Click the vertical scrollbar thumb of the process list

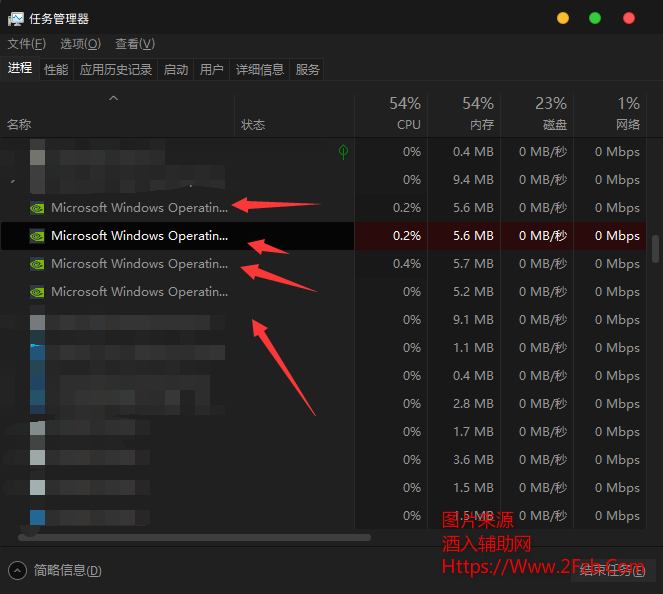655,249
